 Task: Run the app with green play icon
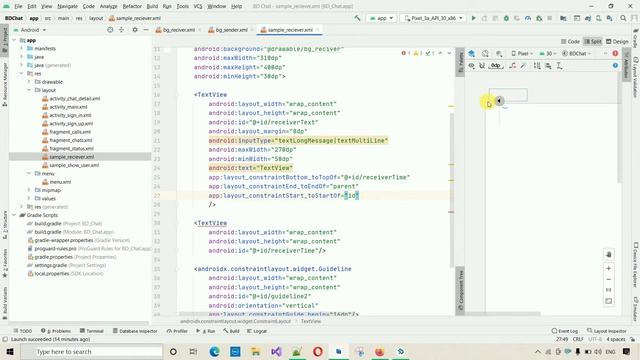pos(473,18)
